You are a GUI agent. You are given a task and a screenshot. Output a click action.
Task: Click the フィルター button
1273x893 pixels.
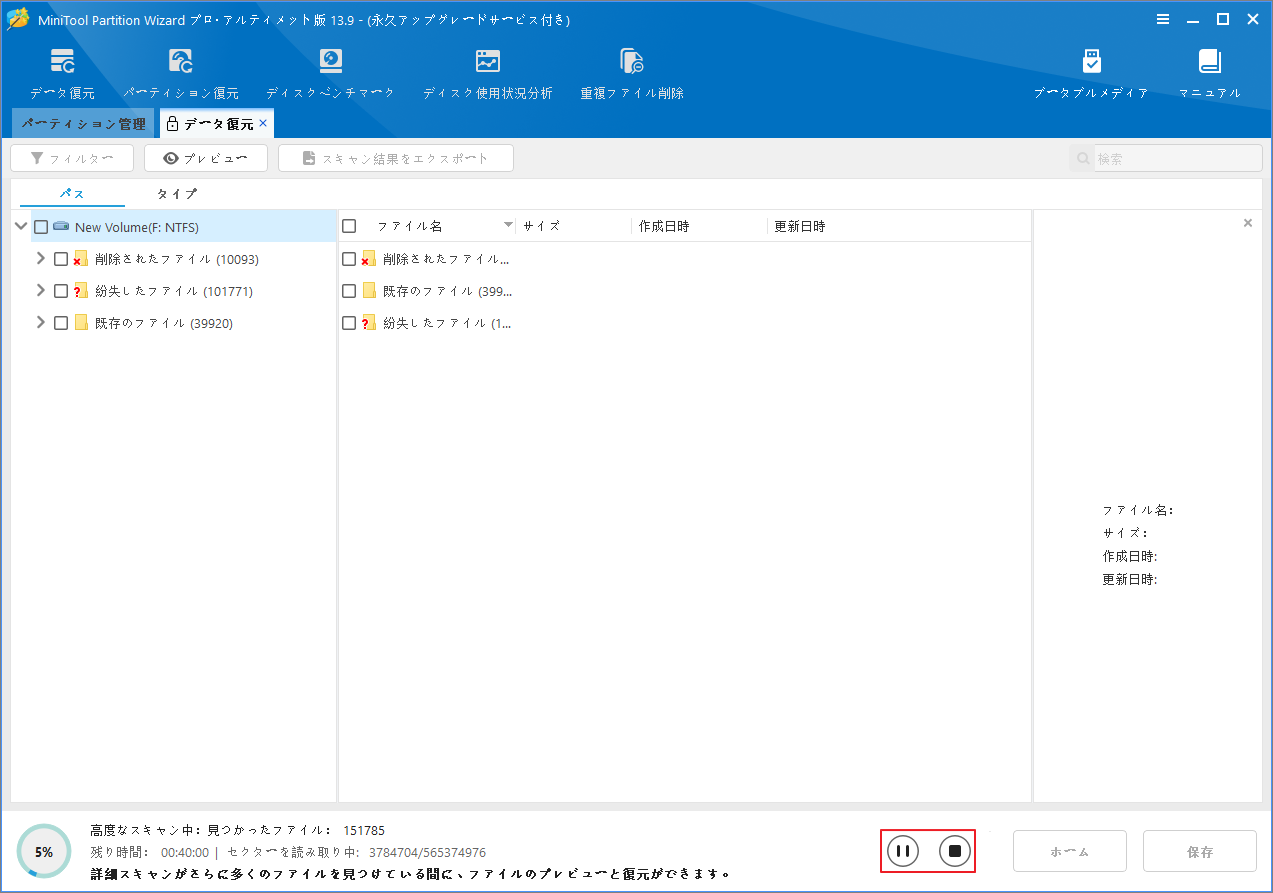click(x=72, y=158)
